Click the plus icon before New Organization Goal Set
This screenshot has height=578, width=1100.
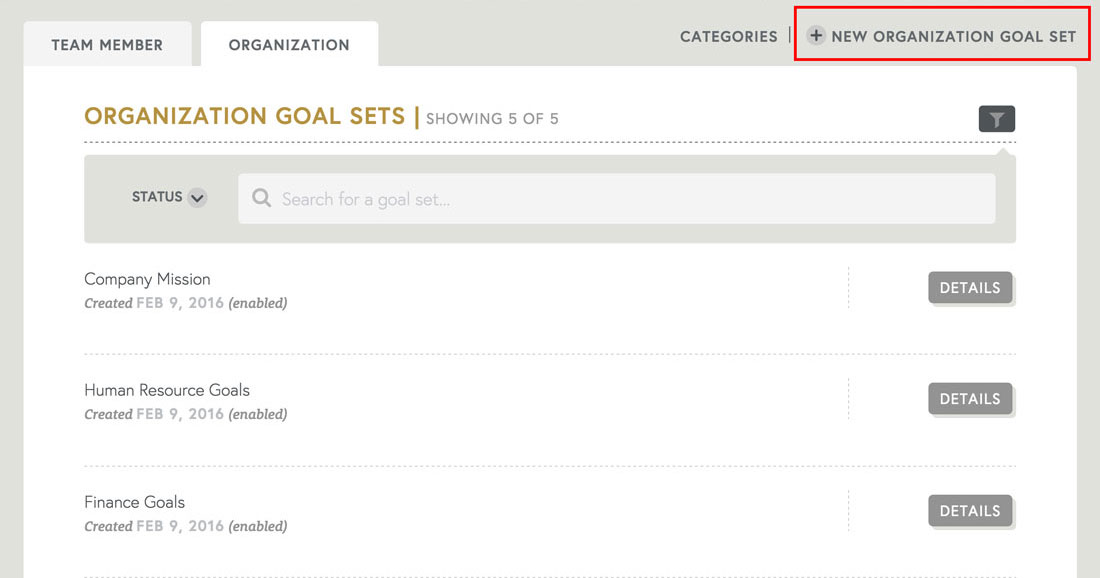(x=816, y=35)
